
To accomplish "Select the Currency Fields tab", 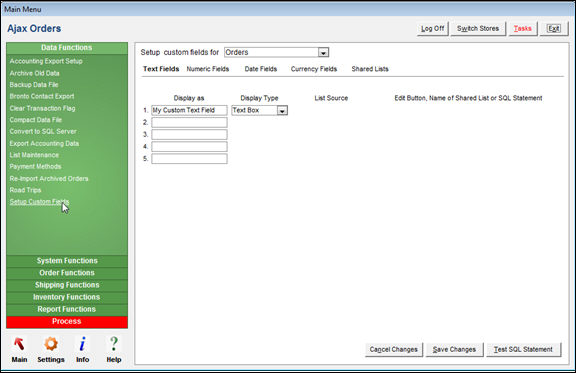I will (x=314, y=69).
